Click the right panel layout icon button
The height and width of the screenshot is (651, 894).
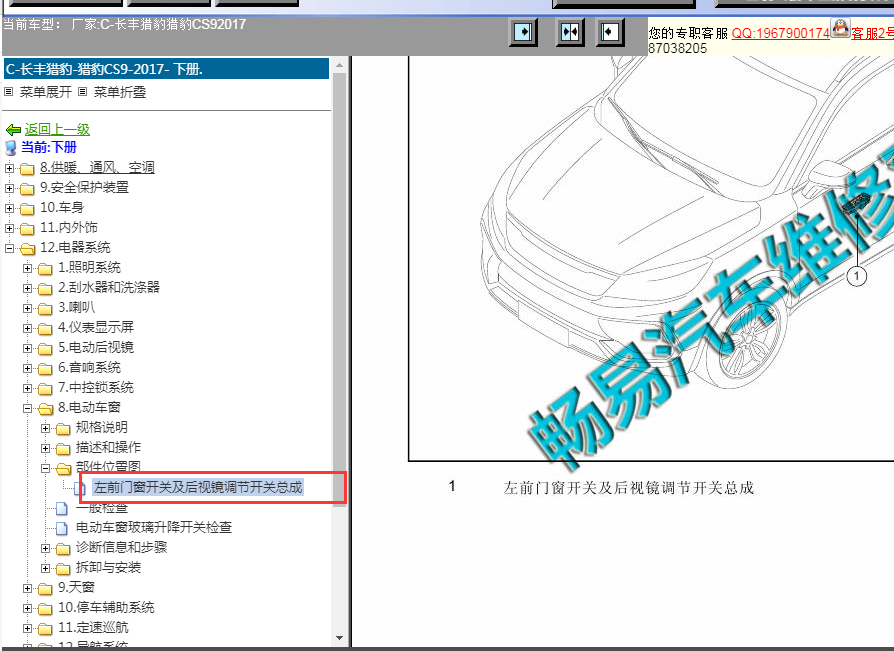[x=610, y=32]
